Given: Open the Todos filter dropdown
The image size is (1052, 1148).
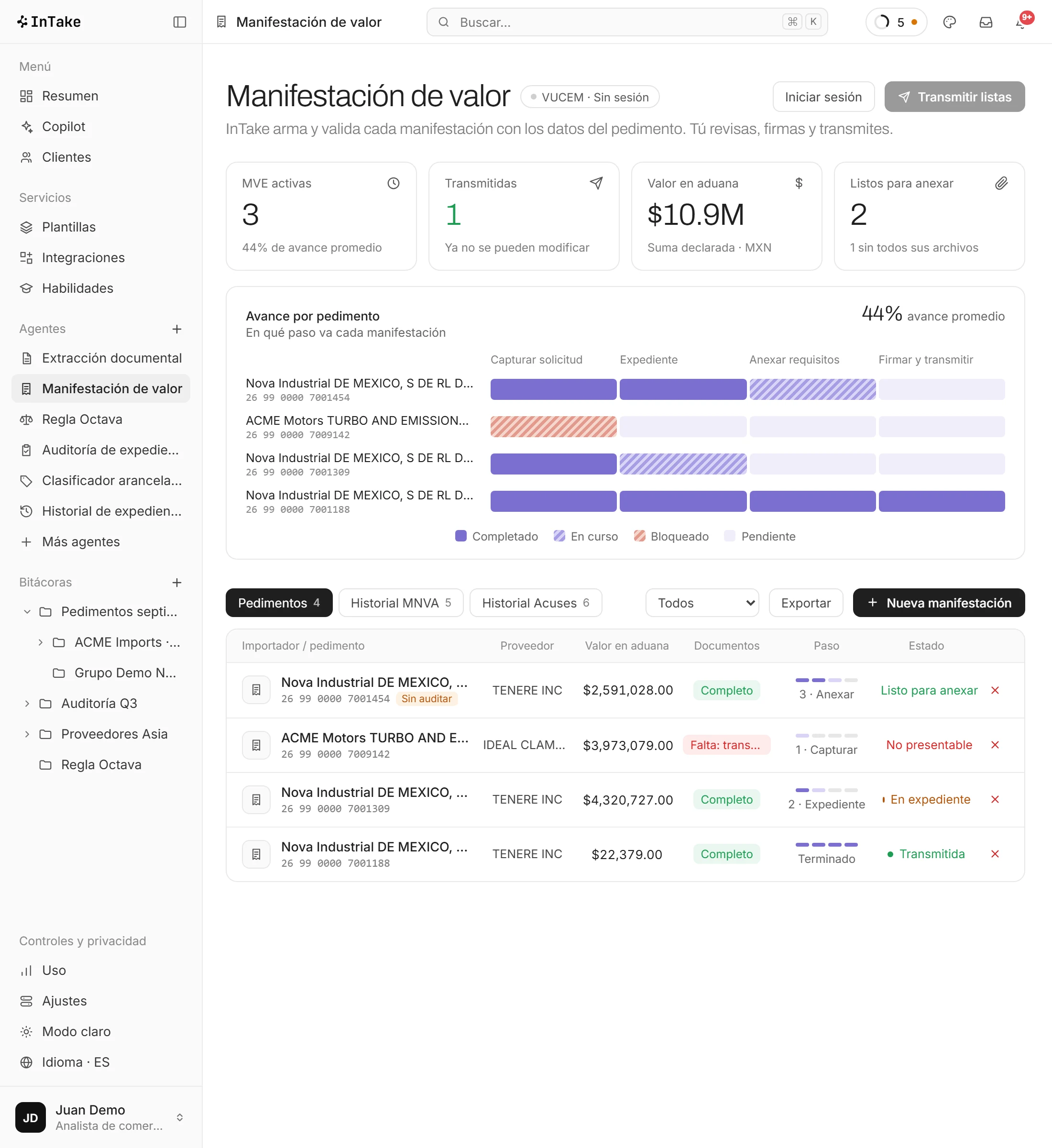Looking at the screenshot, I should point(702,603).
